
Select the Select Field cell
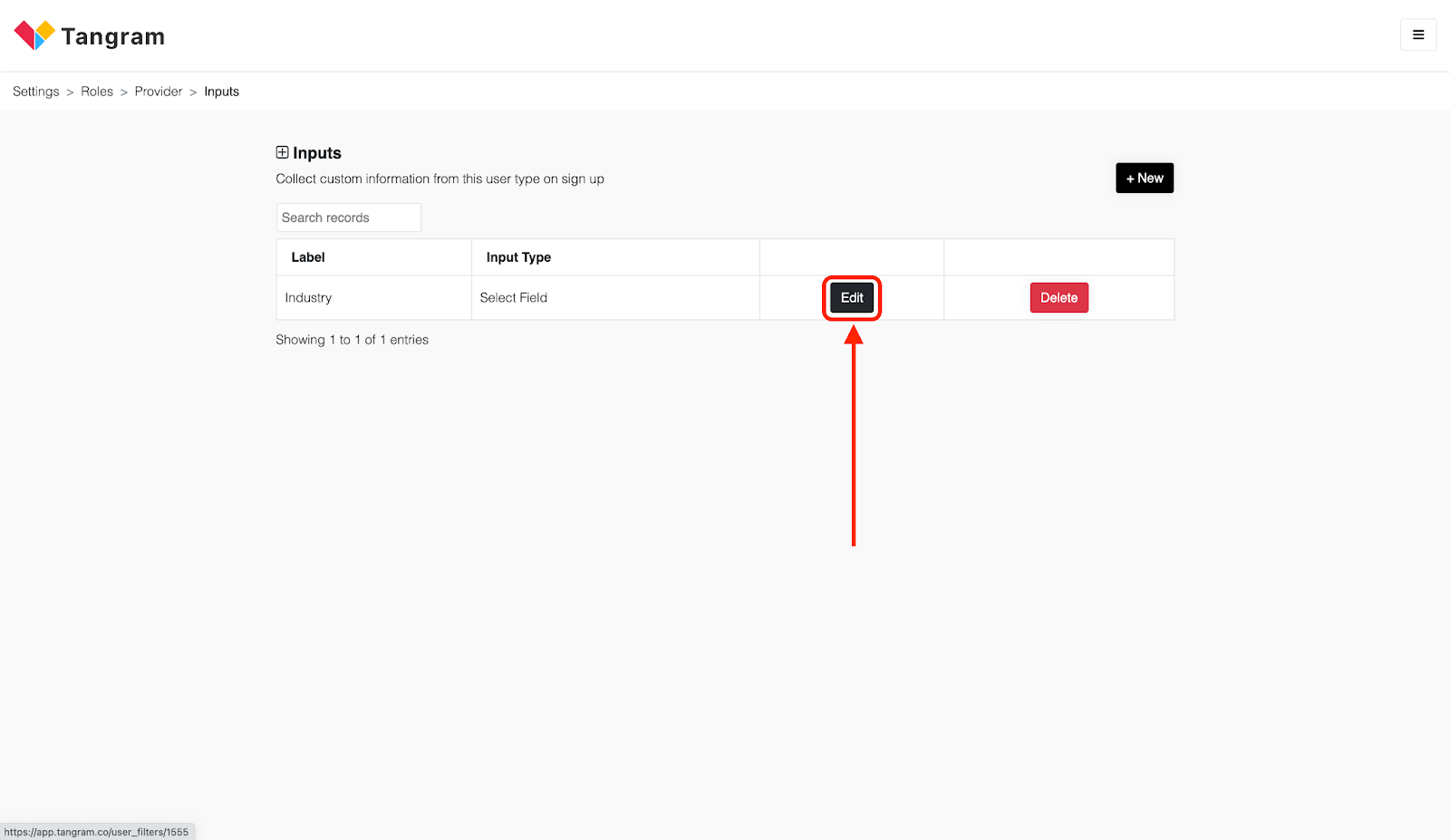coord(615,297)
